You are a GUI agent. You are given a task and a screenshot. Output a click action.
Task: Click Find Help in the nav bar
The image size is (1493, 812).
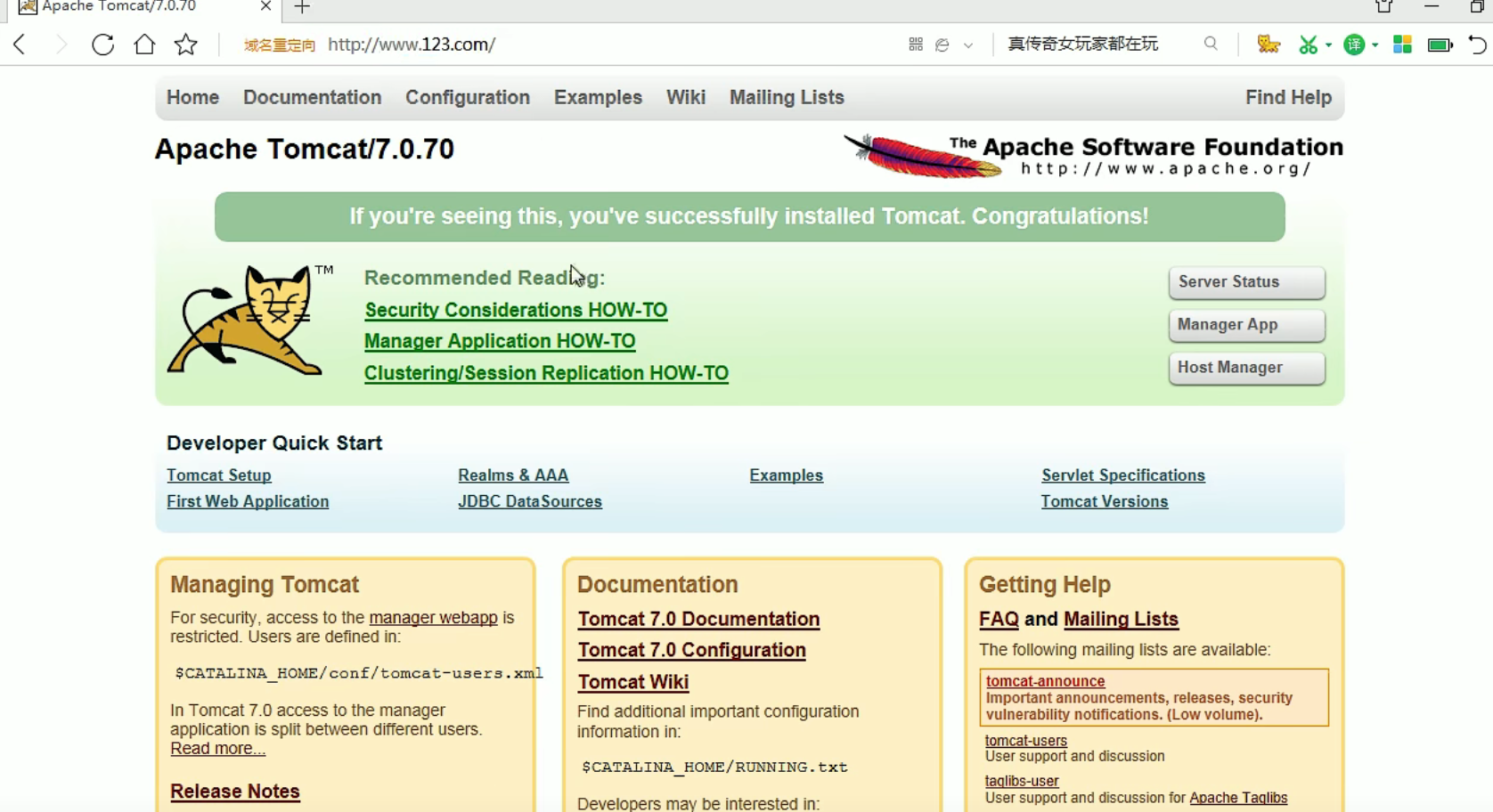[x=1288, y=97]
